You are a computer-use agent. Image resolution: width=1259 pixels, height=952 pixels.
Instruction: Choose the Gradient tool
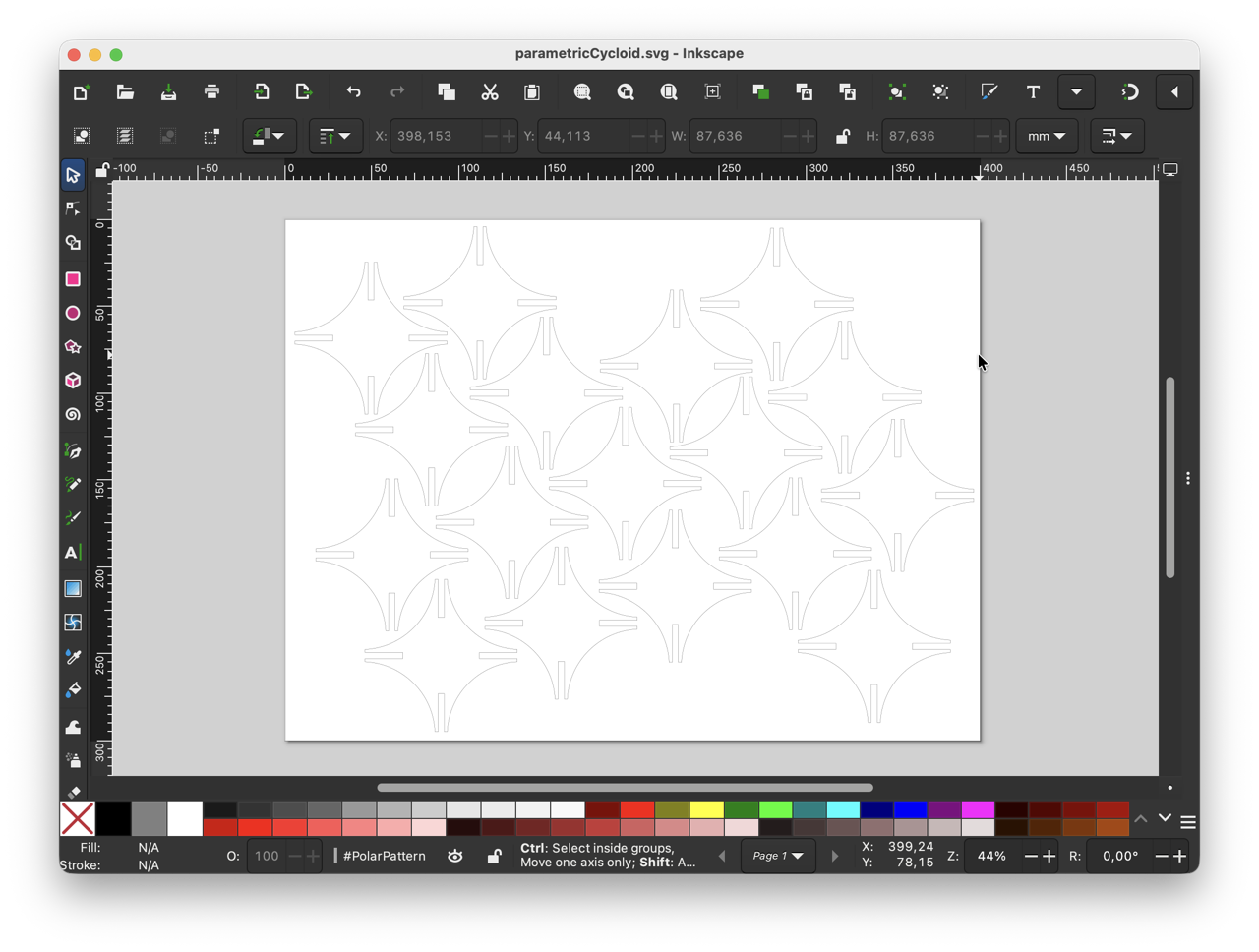point(73,588)
